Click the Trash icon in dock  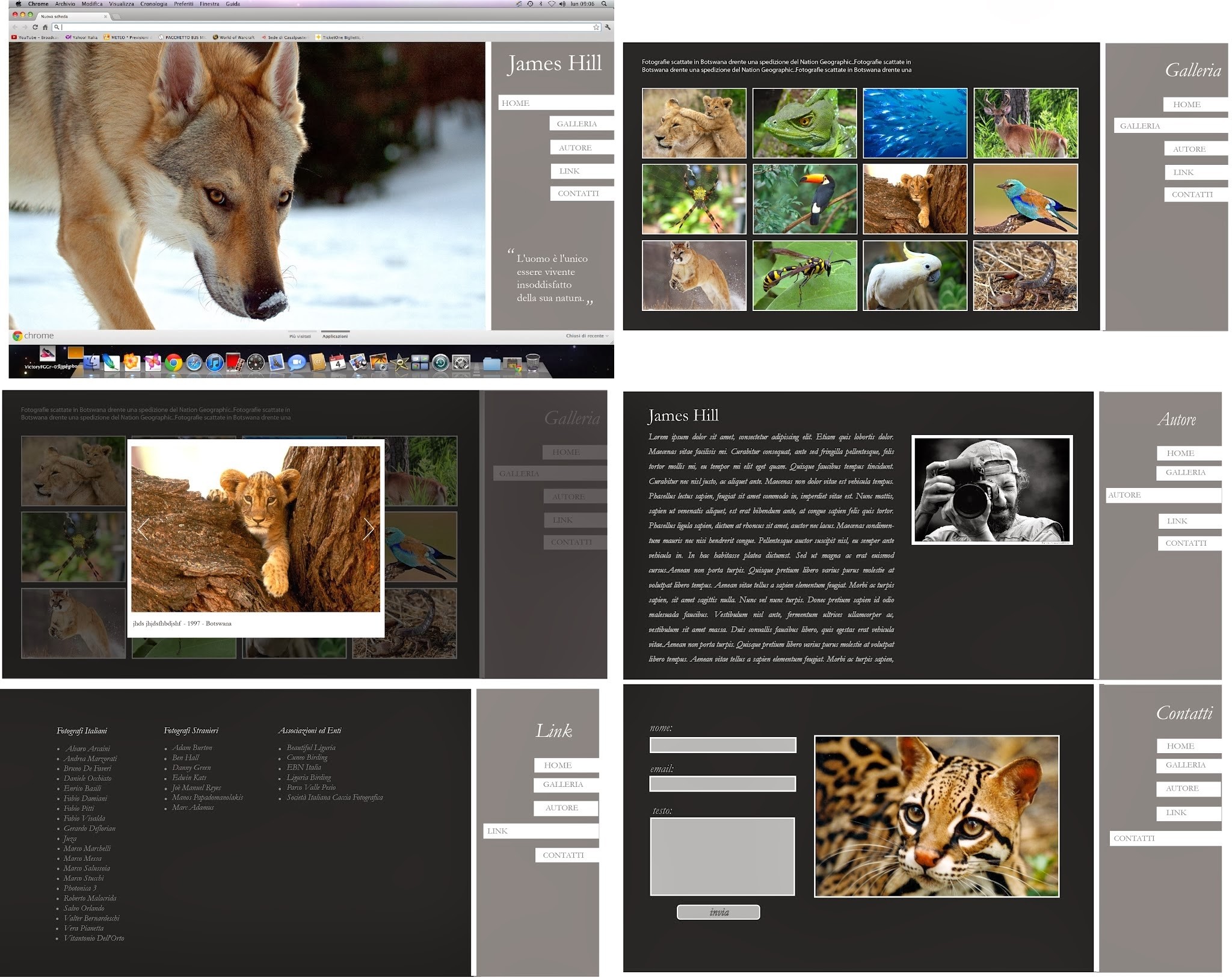[532, 363]
